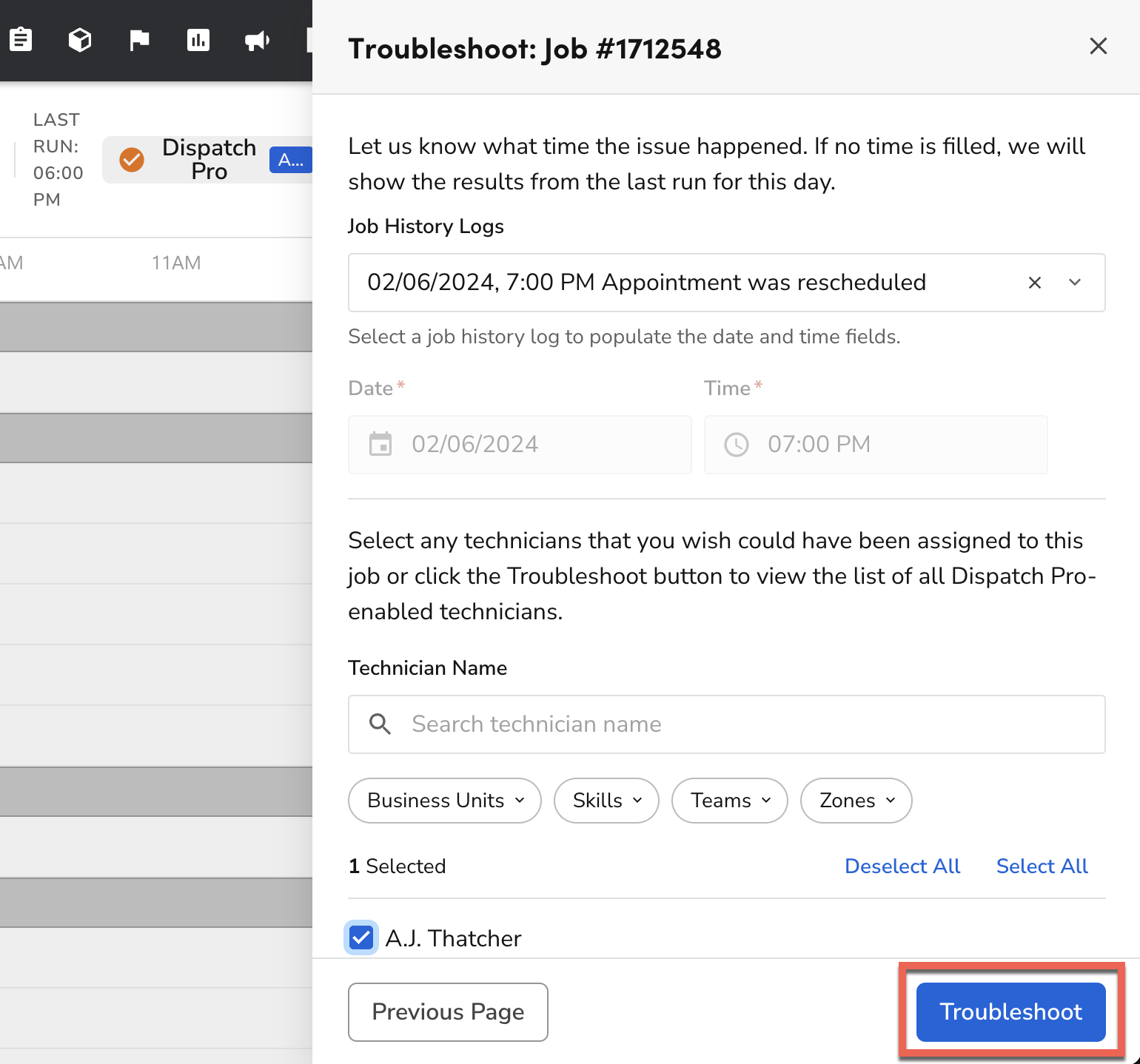Click the Troubleshoot button
Image resolution: width=1140 pixels, height=1064 pixels.
pyautogui.click(x=1010, y=1011)
